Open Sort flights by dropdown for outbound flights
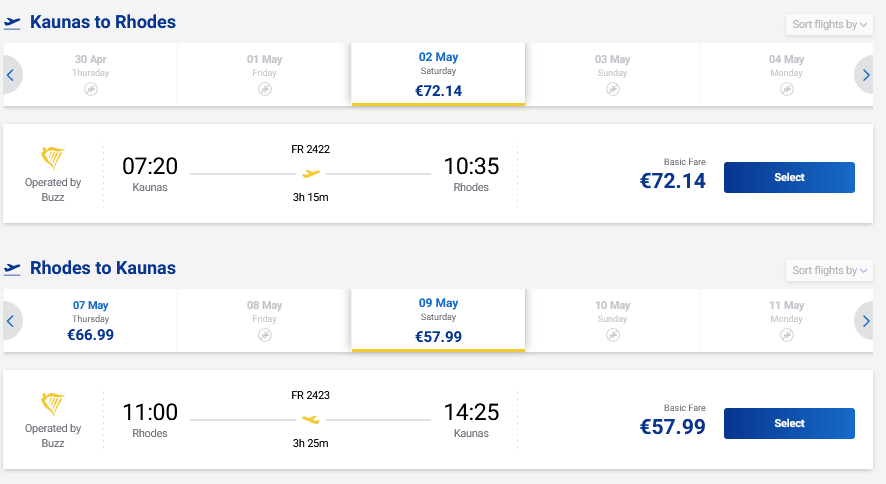Image resolution: width=886 pixels, height=484 pixels. click(829, 25)
